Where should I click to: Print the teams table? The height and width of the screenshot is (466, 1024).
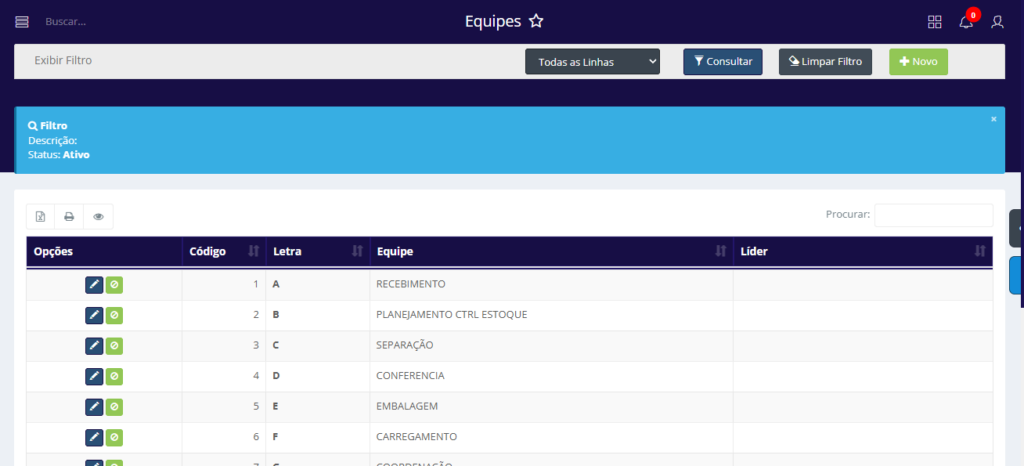69,216
